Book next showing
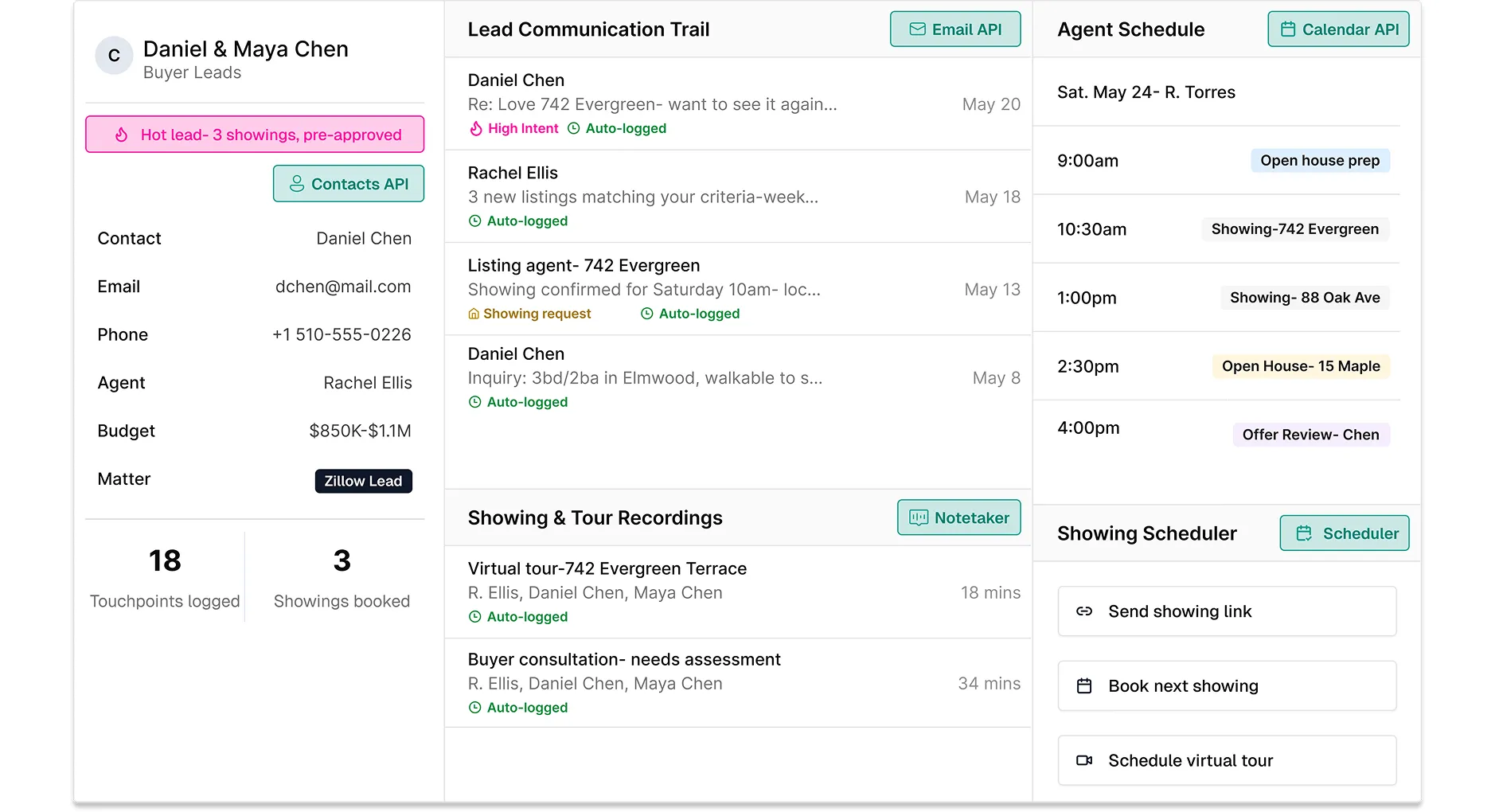This screenshot has width=1495, height=812. pos(1227,686)
